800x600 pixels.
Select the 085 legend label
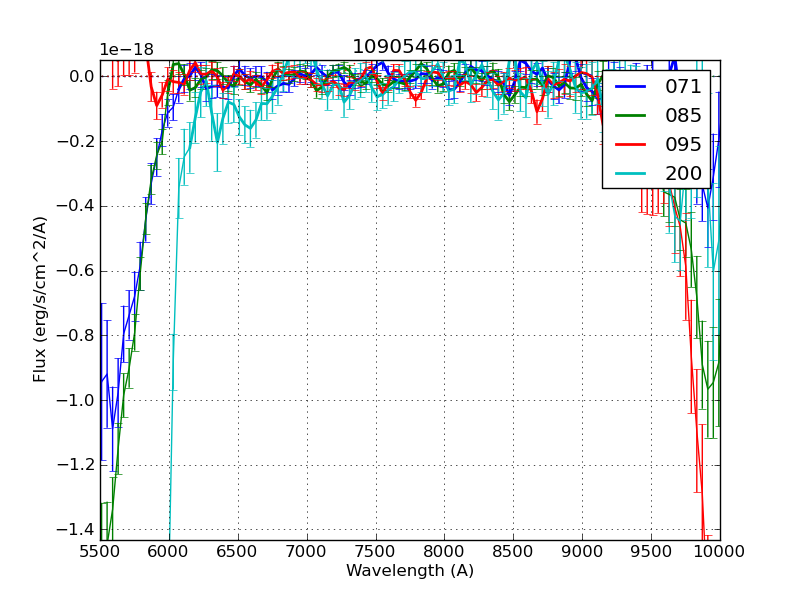click(683, 116)
